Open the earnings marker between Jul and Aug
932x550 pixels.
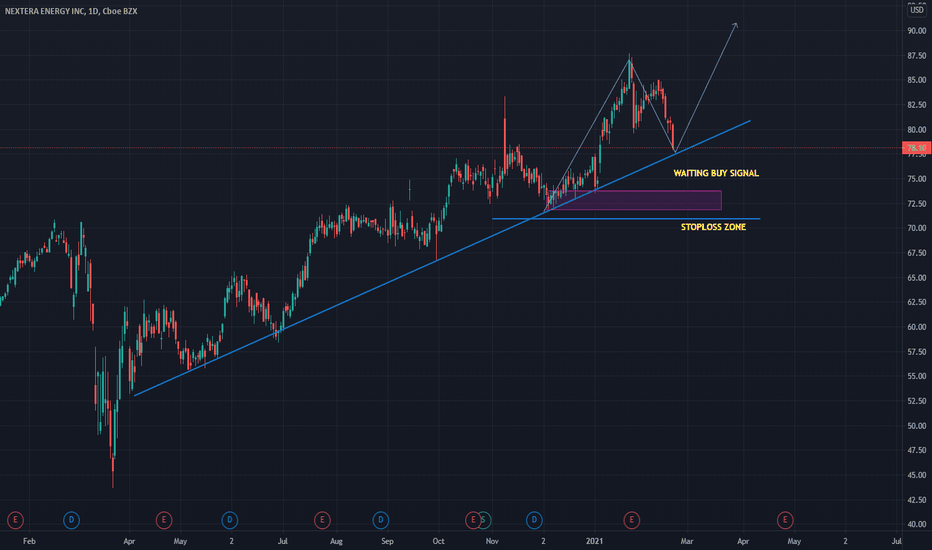click(x=322, y=520)
